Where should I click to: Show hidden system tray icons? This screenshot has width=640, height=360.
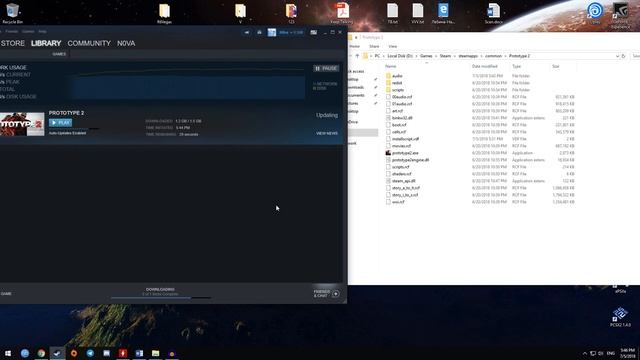pos(584,353)
